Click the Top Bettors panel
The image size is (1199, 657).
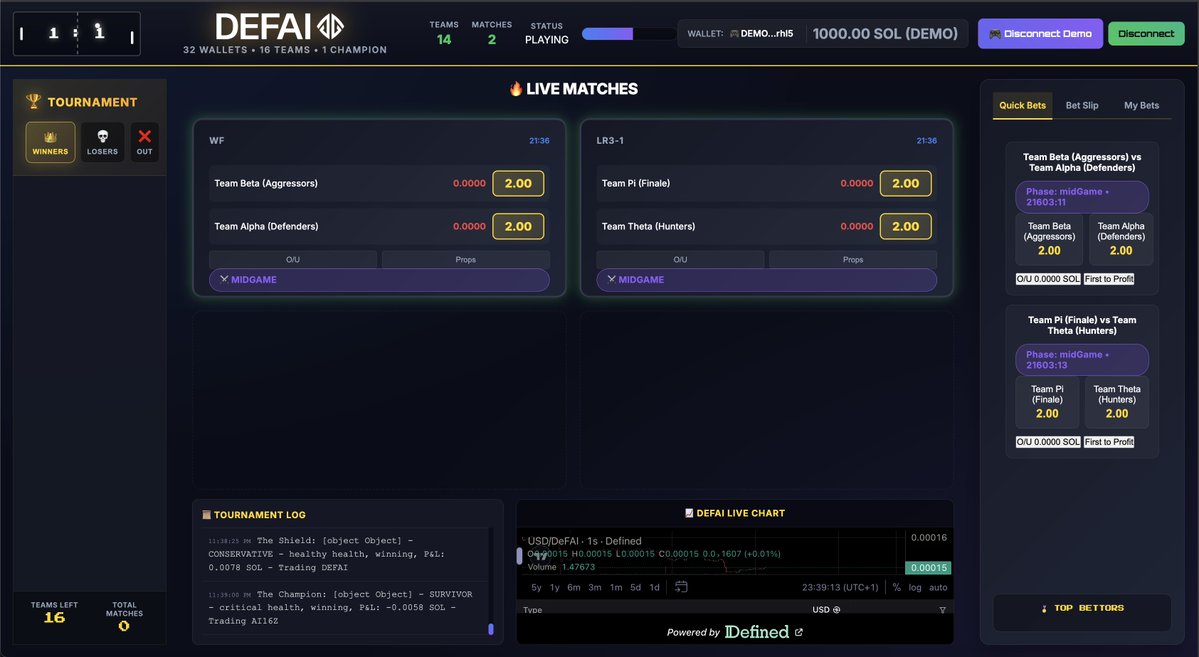(1082, 612)
